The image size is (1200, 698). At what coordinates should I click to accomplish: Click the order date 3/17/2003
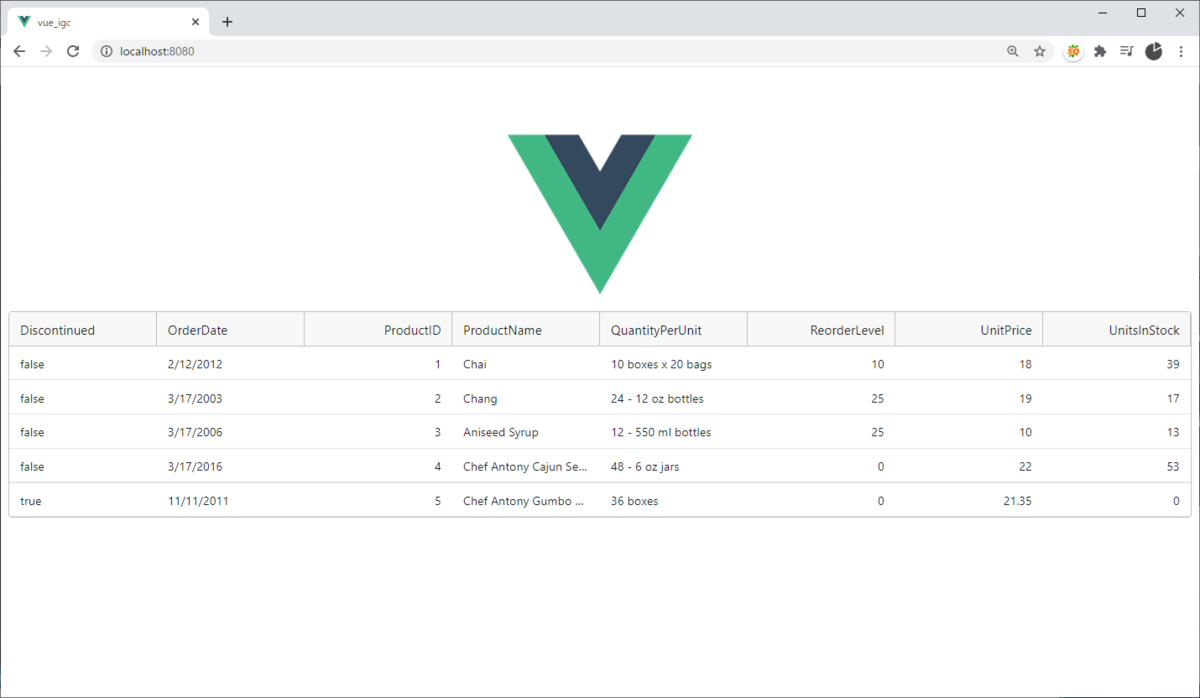[x=230, y=398]
